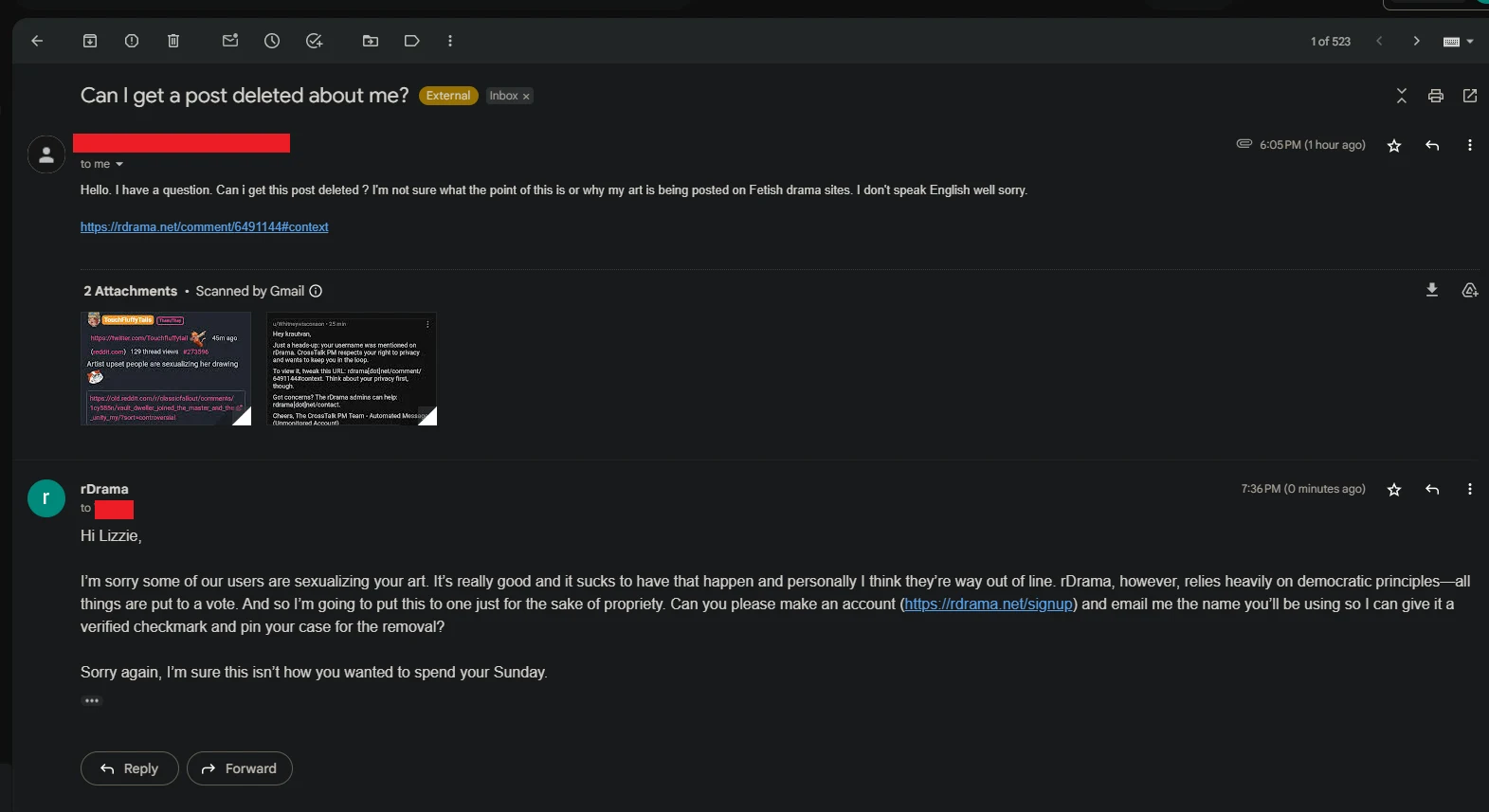Screen dimensions: 1489x812
Task: Click the '7:36 PM (0 minutes ago)' timestamp
Action: 1303,489
